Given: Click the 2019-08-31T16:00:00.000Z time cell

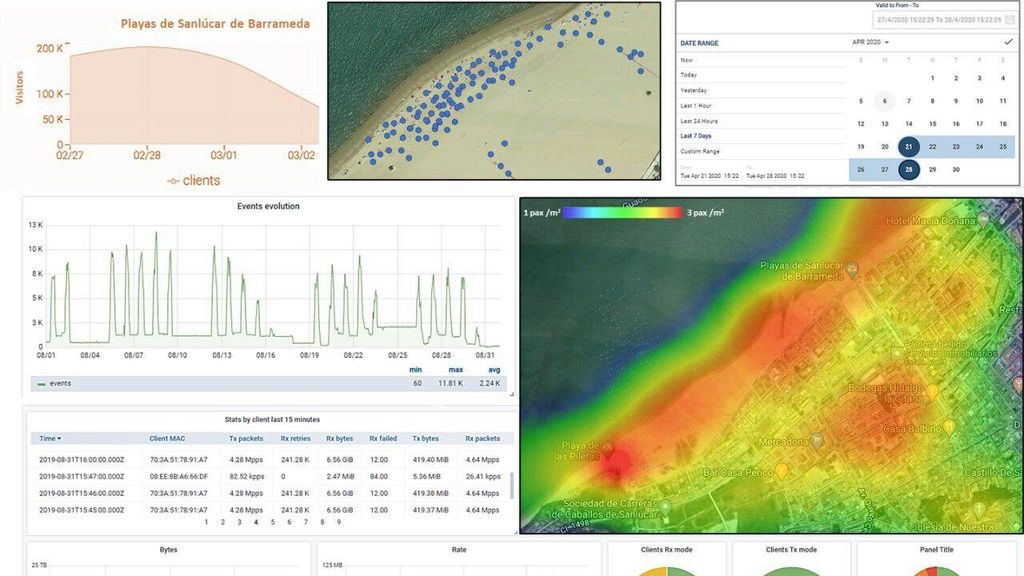Looking at the screenshot, I should (82, 460).
